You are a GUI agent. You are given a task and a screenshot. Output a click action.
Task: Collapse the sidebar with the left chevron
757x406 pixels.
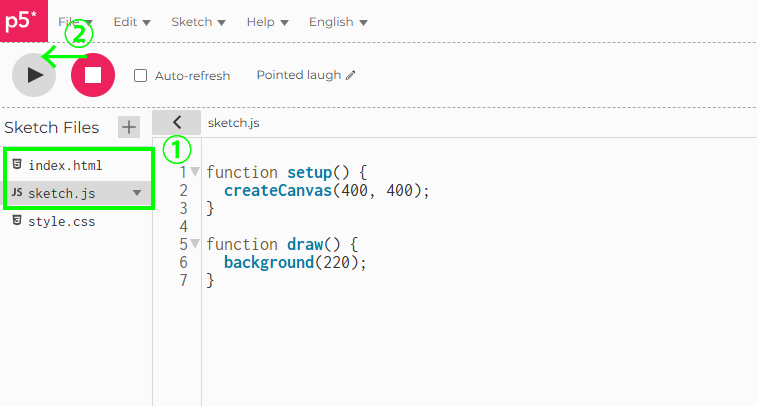pyautogui.click(x=177, y=122)
